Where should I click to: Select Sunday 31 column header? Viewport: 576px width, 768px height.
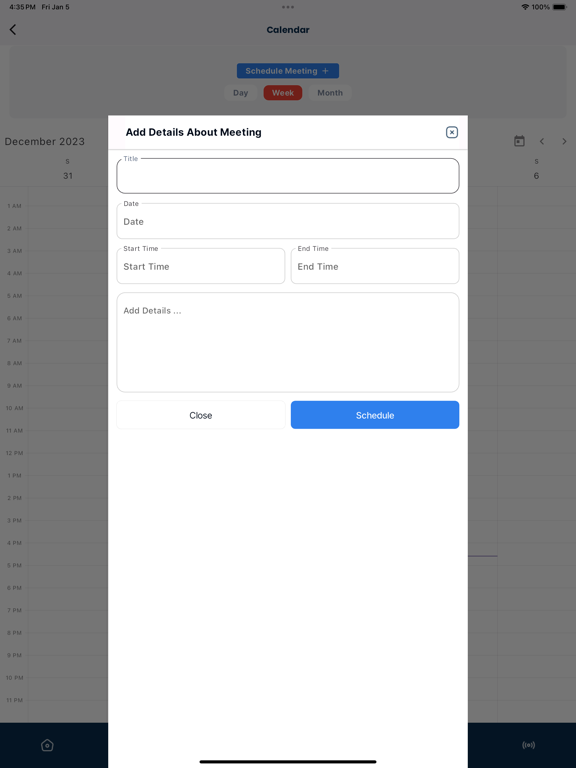(x=68, y=169)
